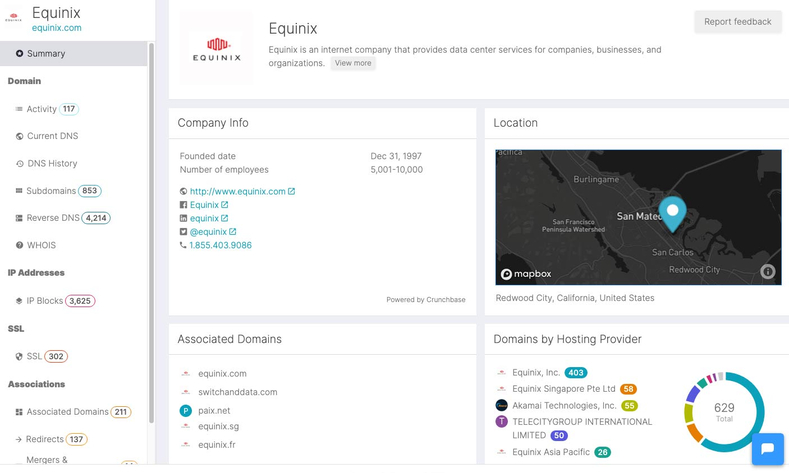
Task: Select TELECITYGROUP INTERNATIONAL LIMITED provider
Action: point(582,428)
